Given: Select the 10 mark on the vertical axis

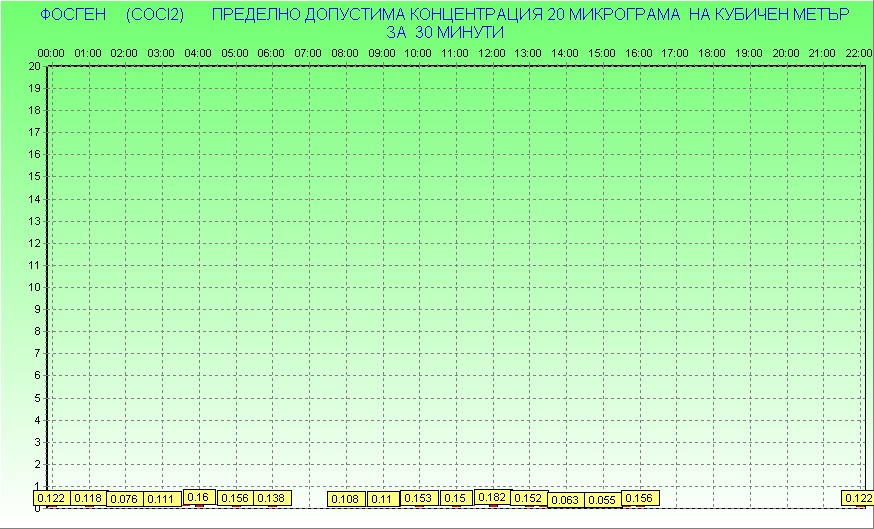Looking at the screenshot, I should 35,287.
